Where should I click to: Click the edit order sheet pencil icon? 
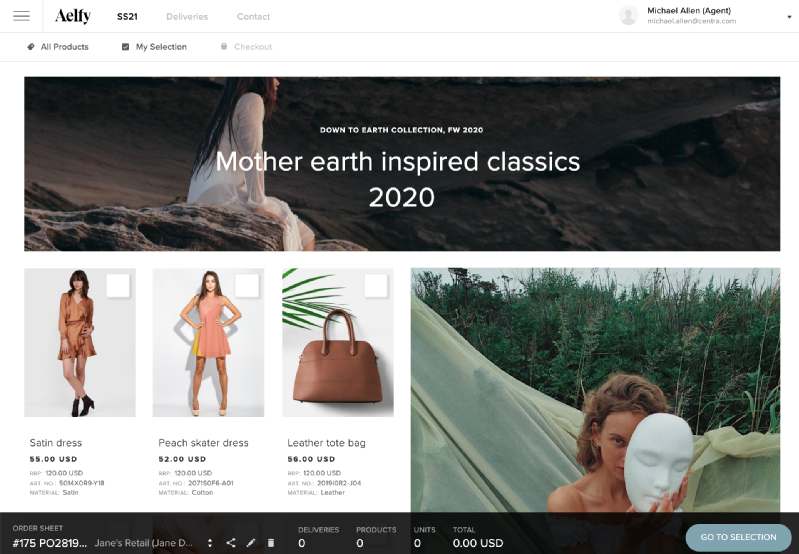[x=251, y=543]
